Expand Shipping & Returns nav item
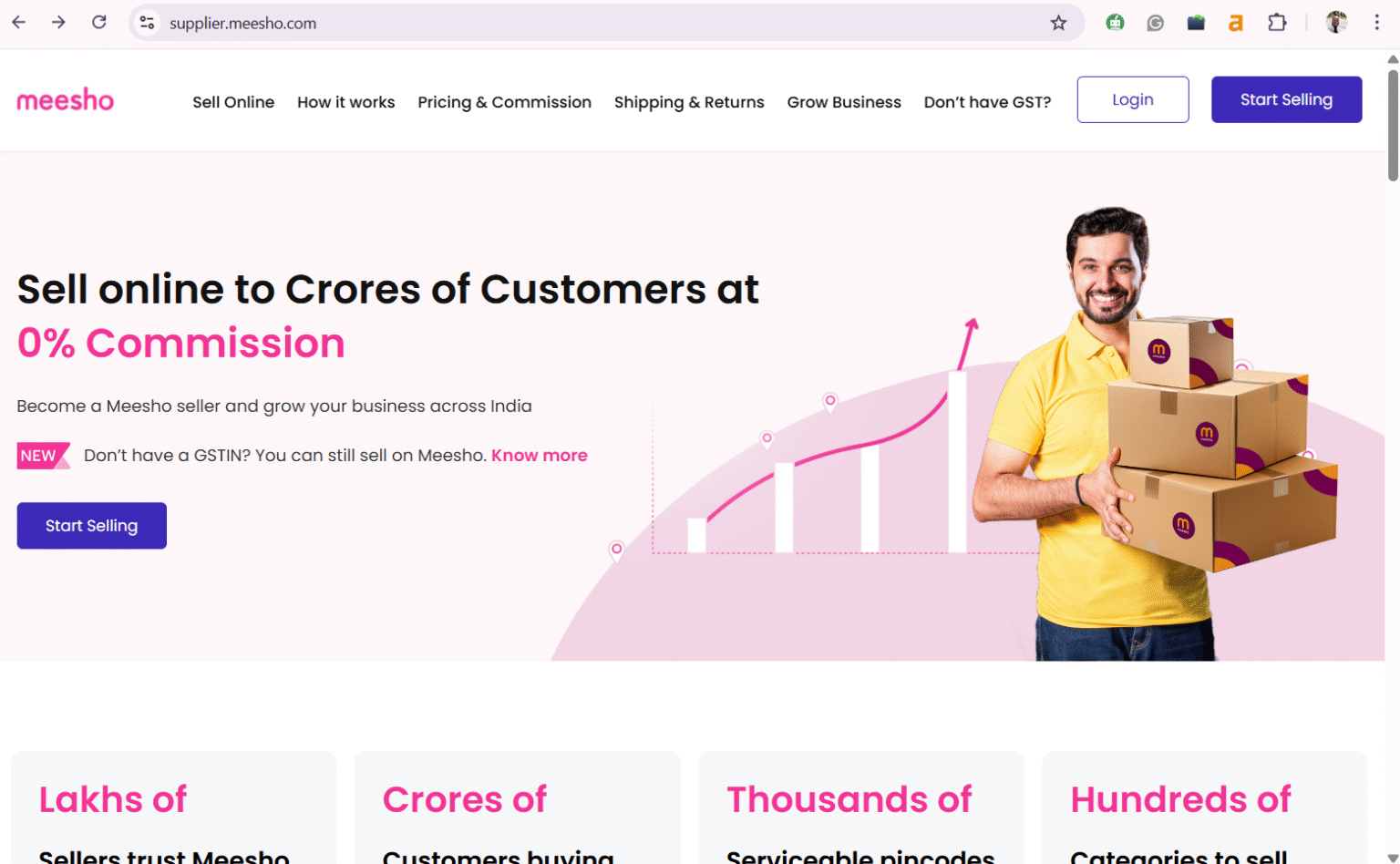This screenshot has height=864, width=1400. 689,102
